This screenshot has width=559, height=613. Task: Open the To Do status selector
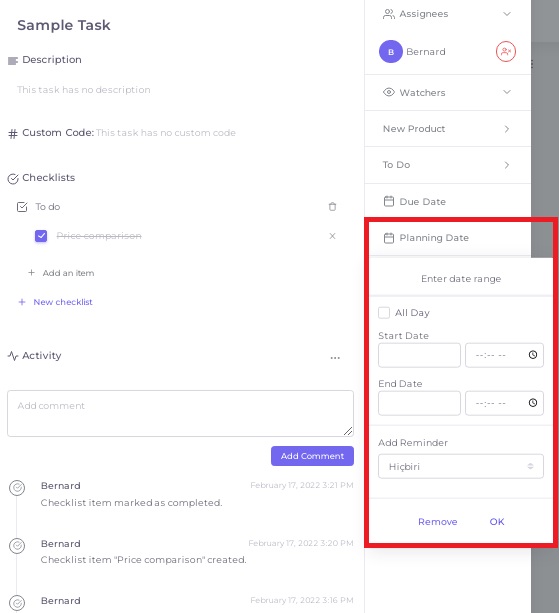(447, 165)
